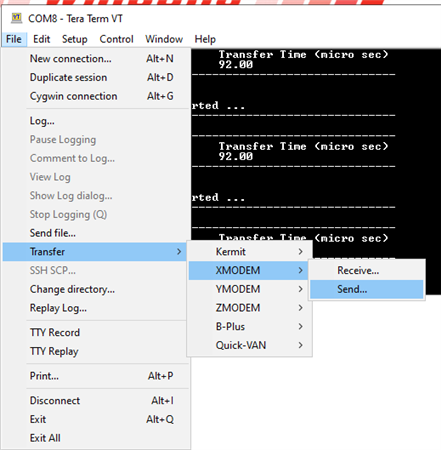The image size is (441, 450).
Task: Click Print... menu item
Action: coord(96,376)
